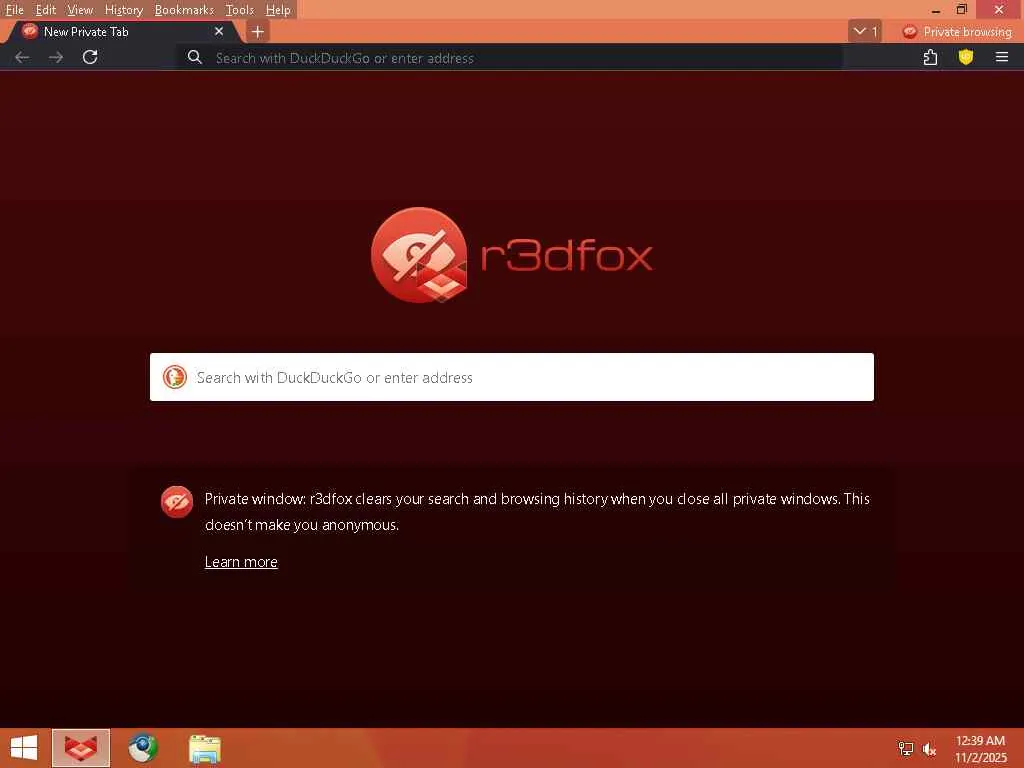Image resolution: width=1024 pixels, height=768 pixels.
Task: Click the muted volume tray icon
Action: [929, 748]
